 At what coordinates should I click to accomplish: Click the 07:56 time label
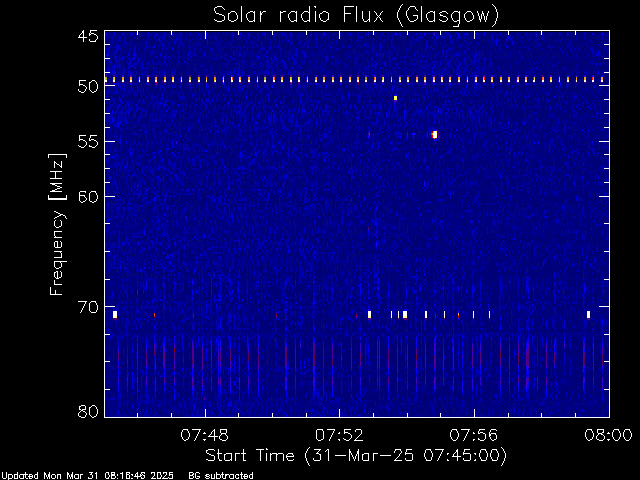click(473, 435)
